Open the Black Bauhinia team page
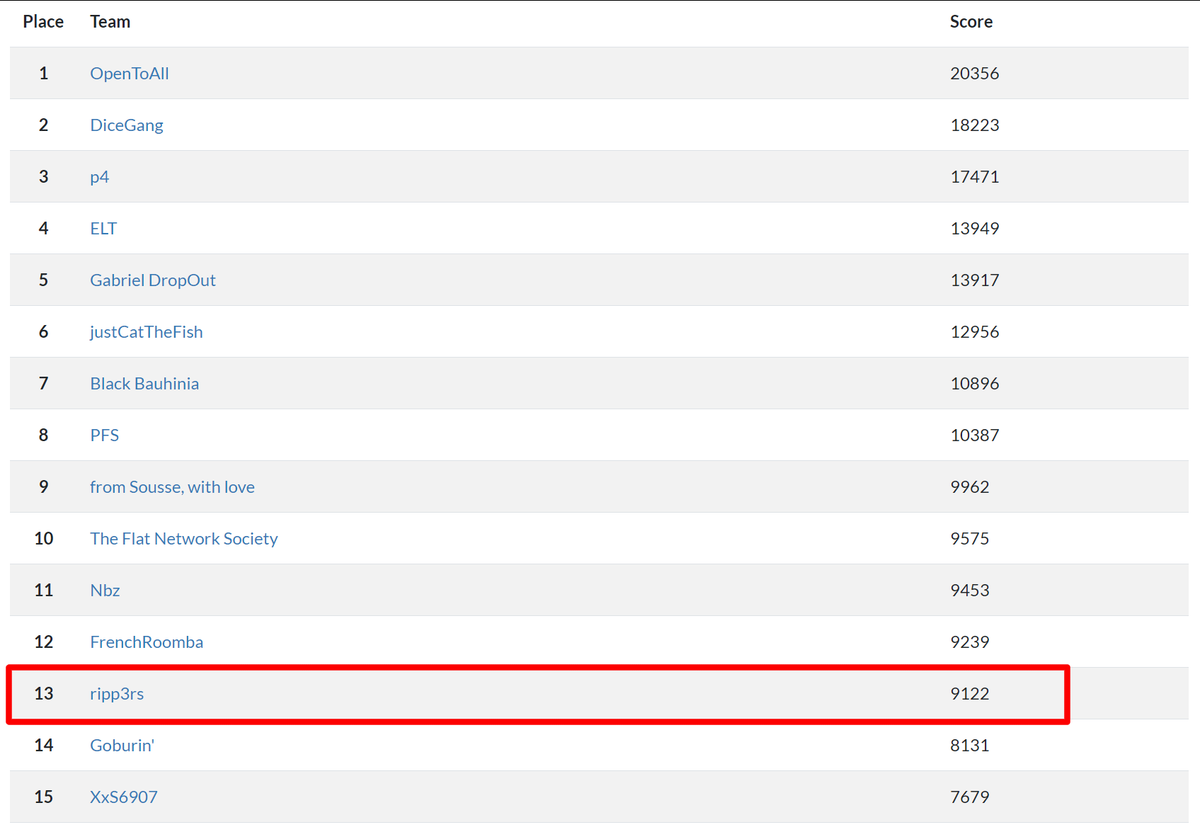The image size is (1200, 832). pos(144,383)
